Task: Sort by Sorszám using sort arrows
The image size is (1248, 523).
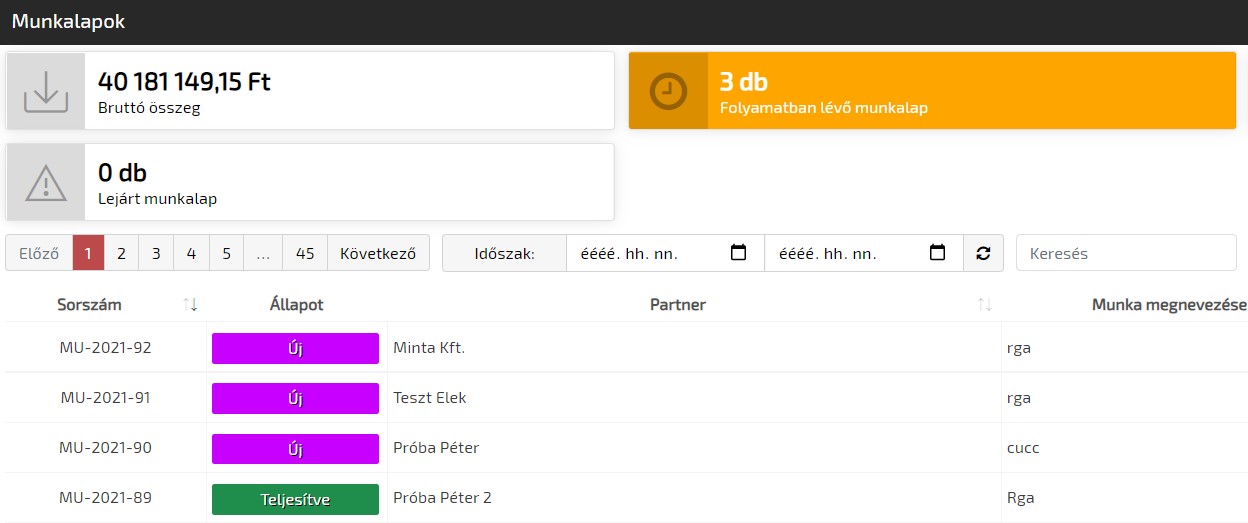Action: [190, 305]
